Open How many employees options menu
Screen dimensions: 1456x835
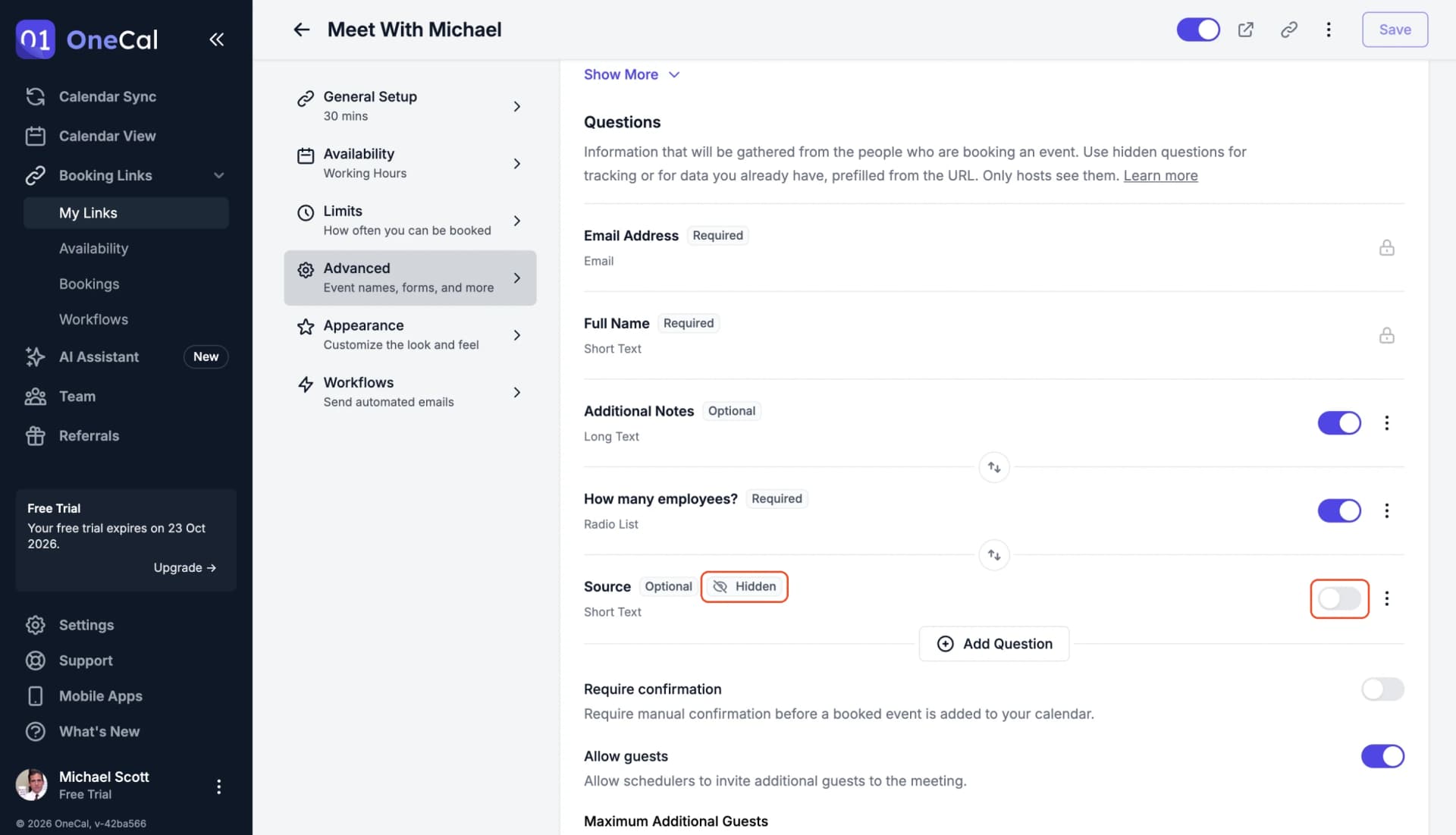(1387, 511)
